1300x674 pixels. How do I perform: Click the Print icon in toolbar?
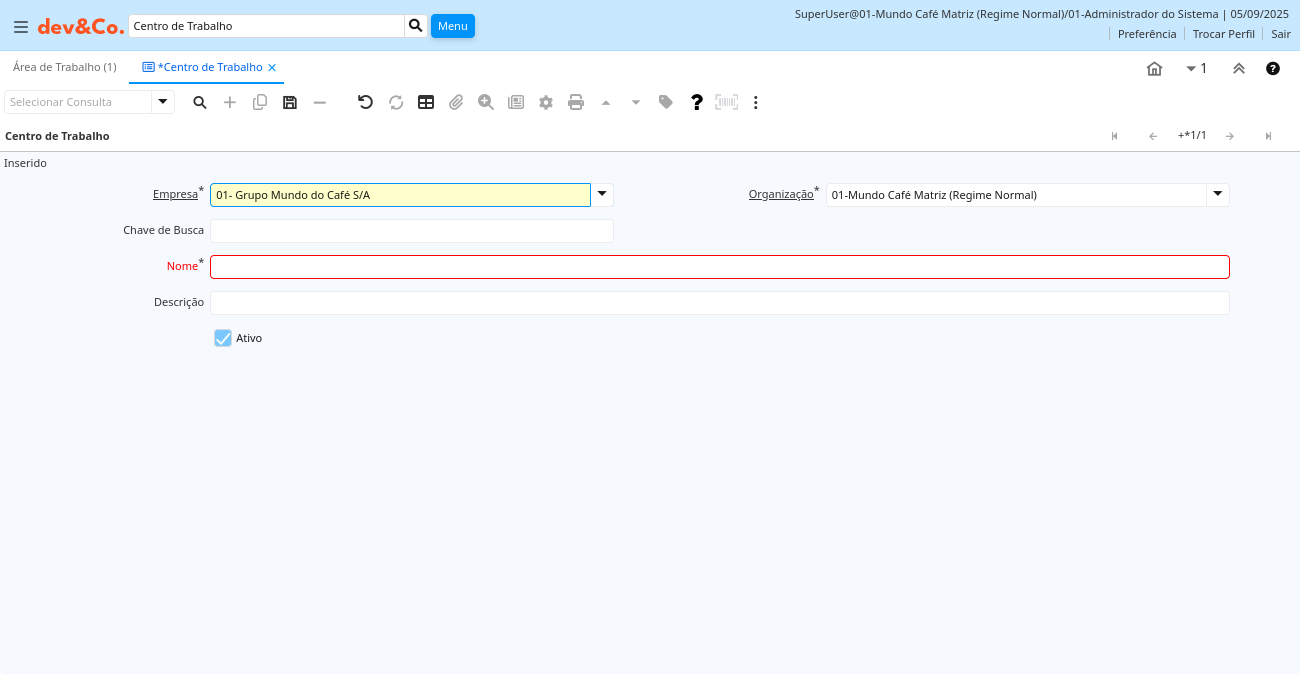pyautogui.click(x=576, y=102)
